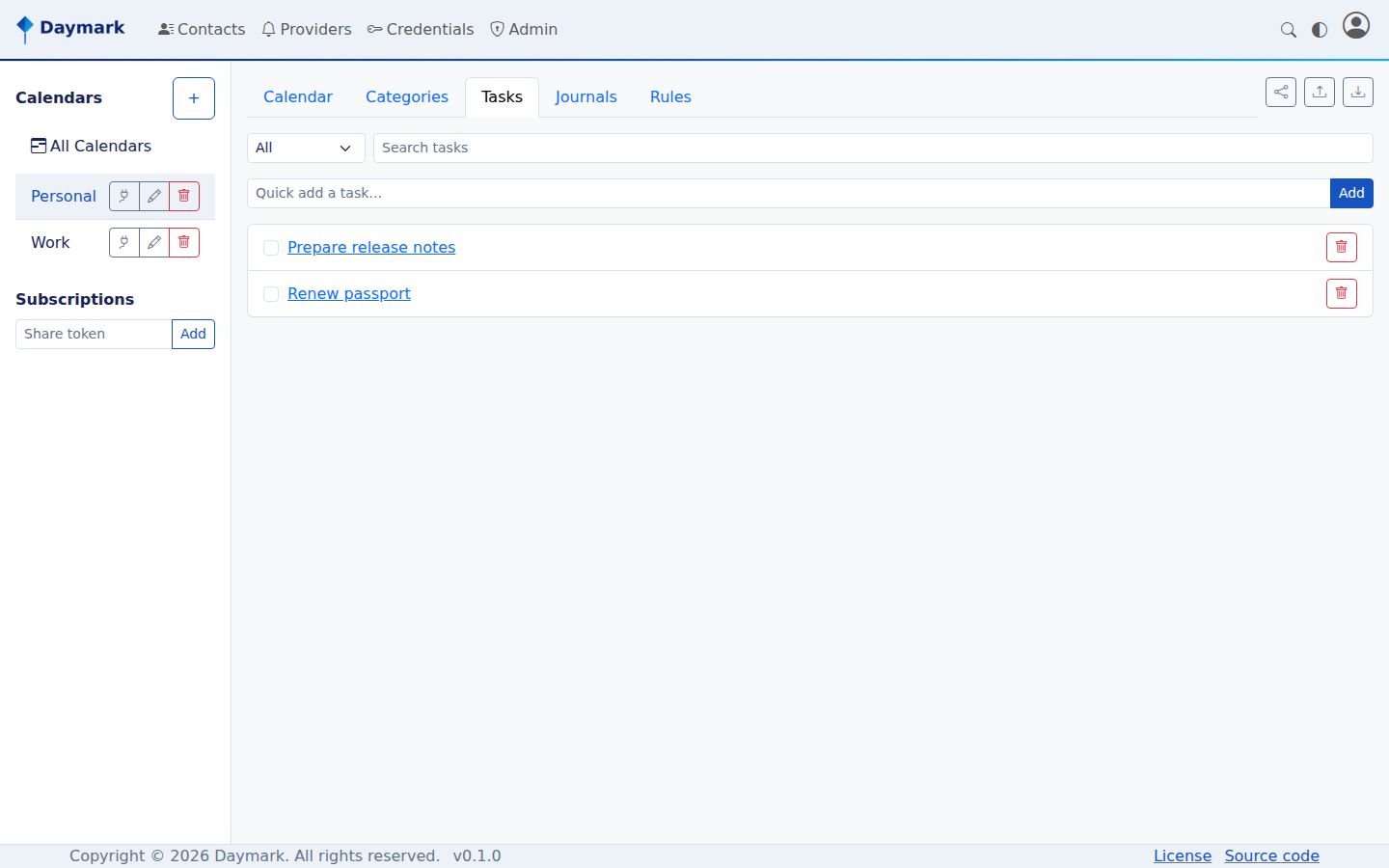The width and height of the screenshot is (1389, 868).
Task: Open the search magnifier in the header
Action: 1288,30
